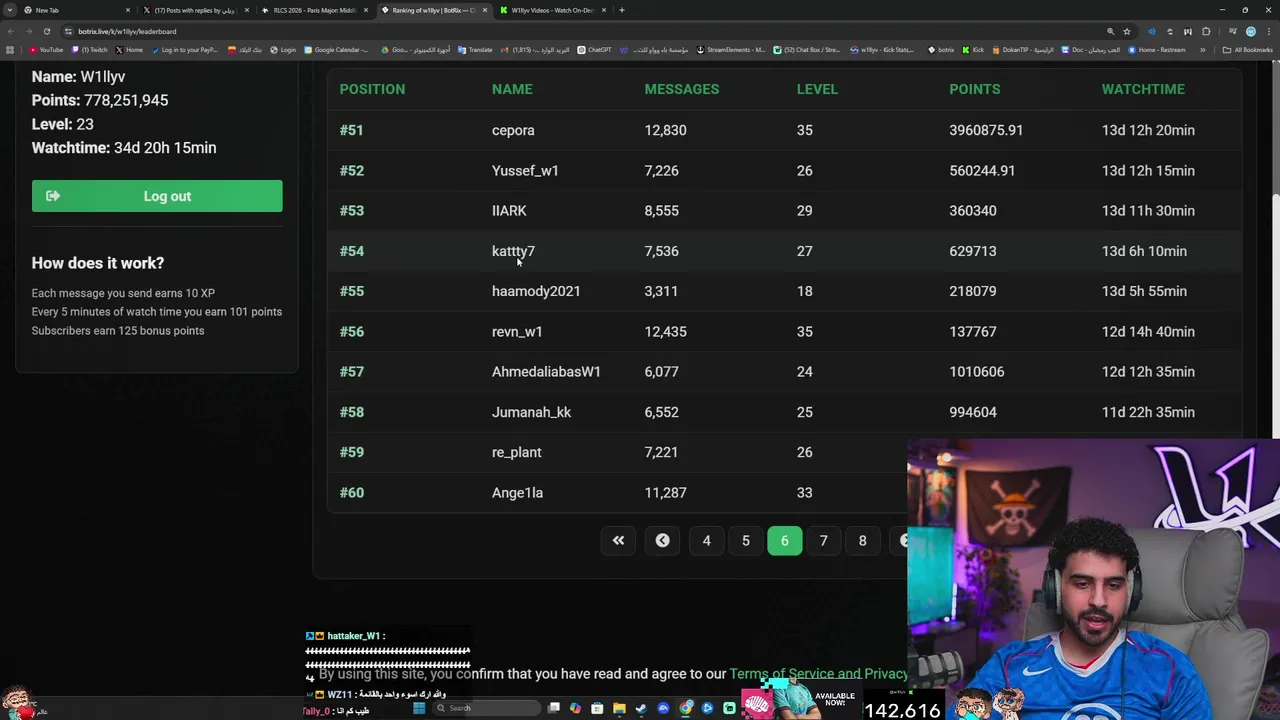Go to previous leaderboard page arrow
This screenshot has width=1280, height=720.
[x=662, y=540]
